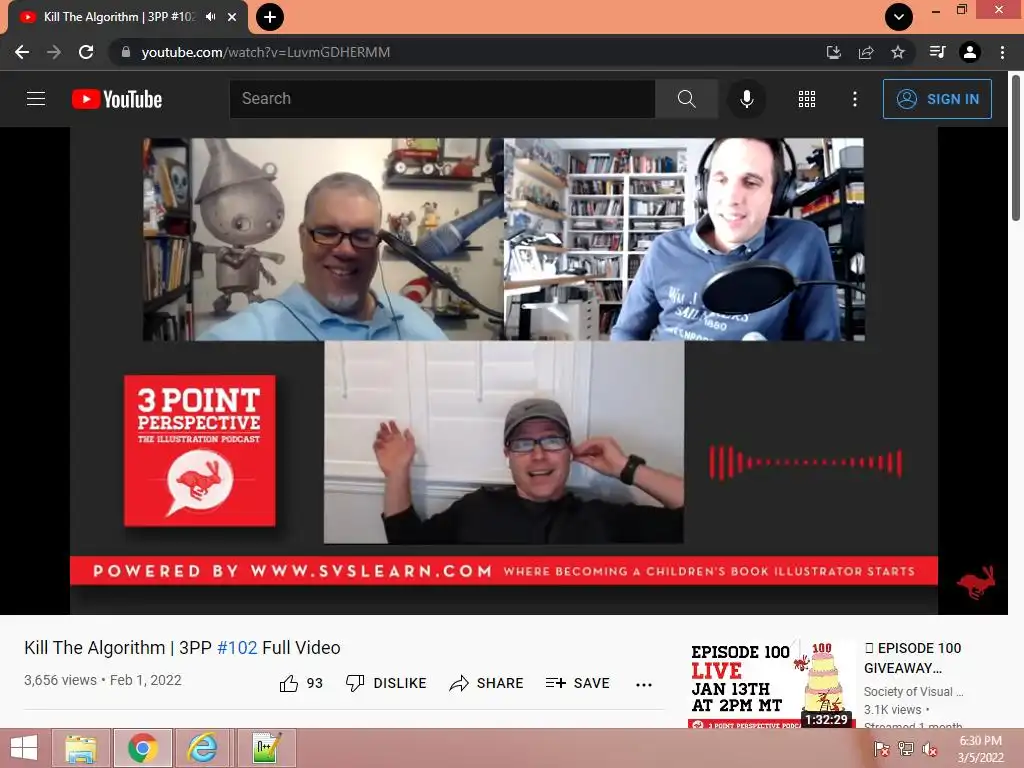The image size is (1024, 768).
Task: Click the install app icon in address bar
Action: pos(834,52)
